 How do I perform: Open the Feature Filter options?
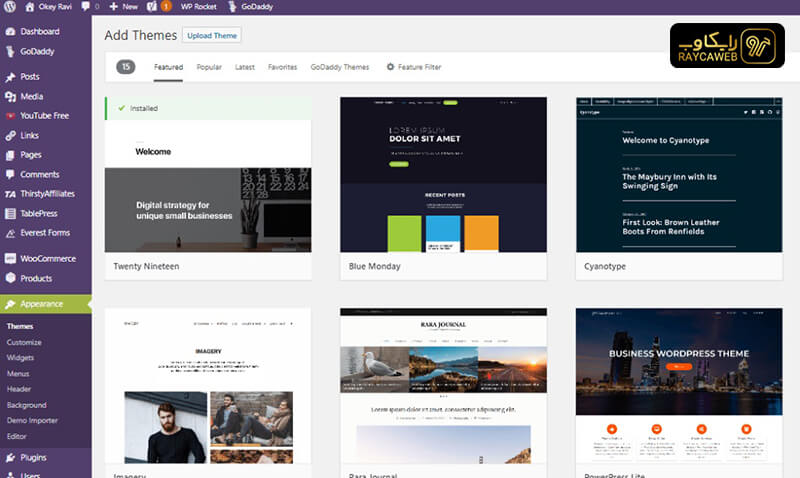click(x=414, y=67)
